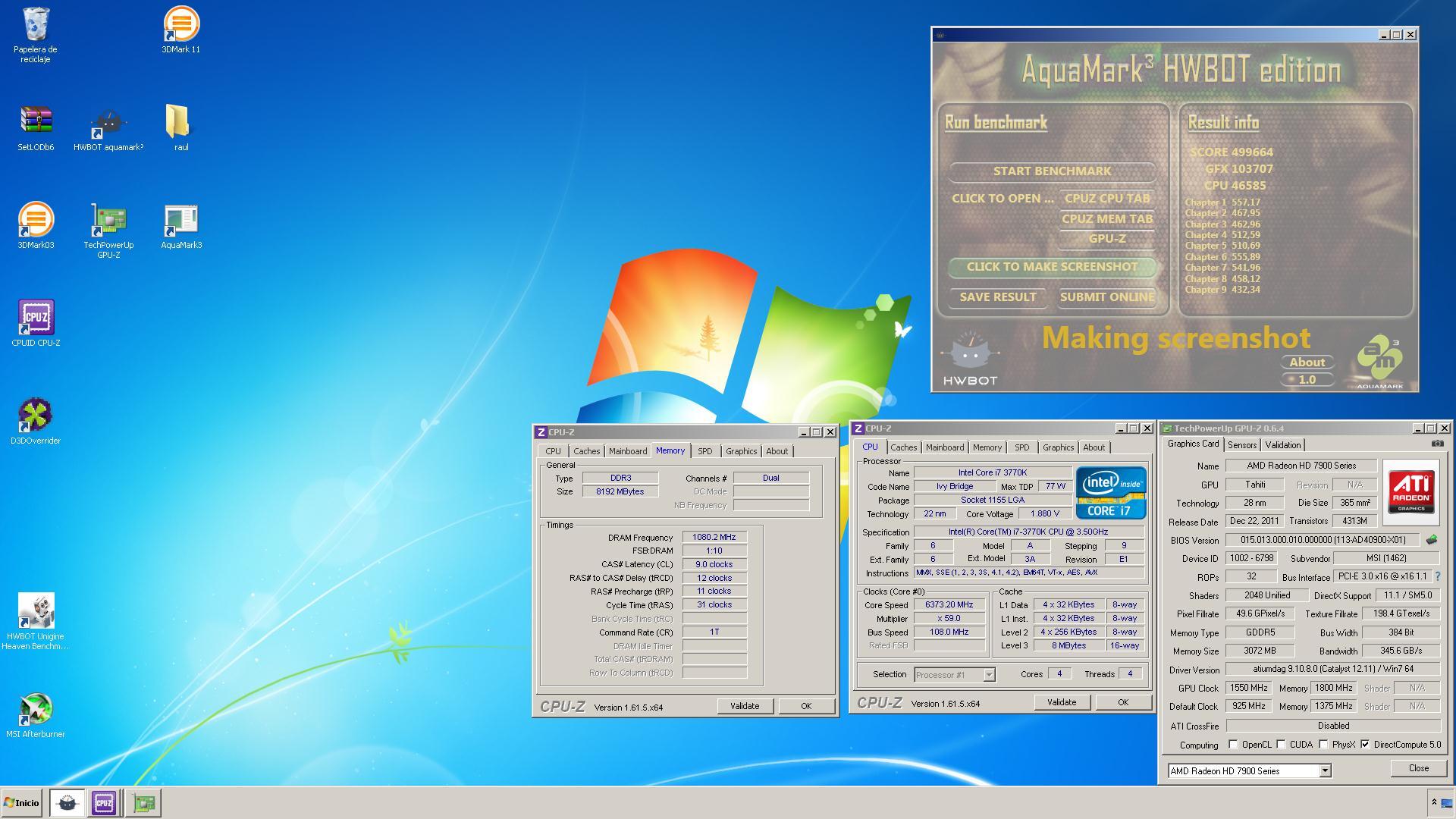The image size is (1456, 819).
Task: Open SPD tab in CPU-Z memory window
Action: [x=704, y=451]
